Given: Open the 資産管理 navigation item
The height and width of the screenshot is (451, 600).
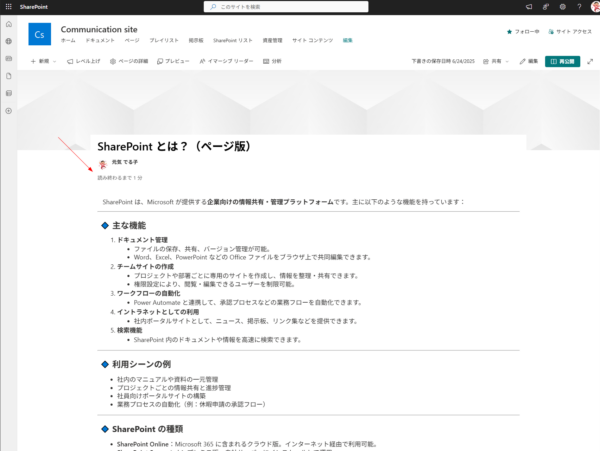Looking at the screenshot, I should pyautogui.click(x=272, y=41).
